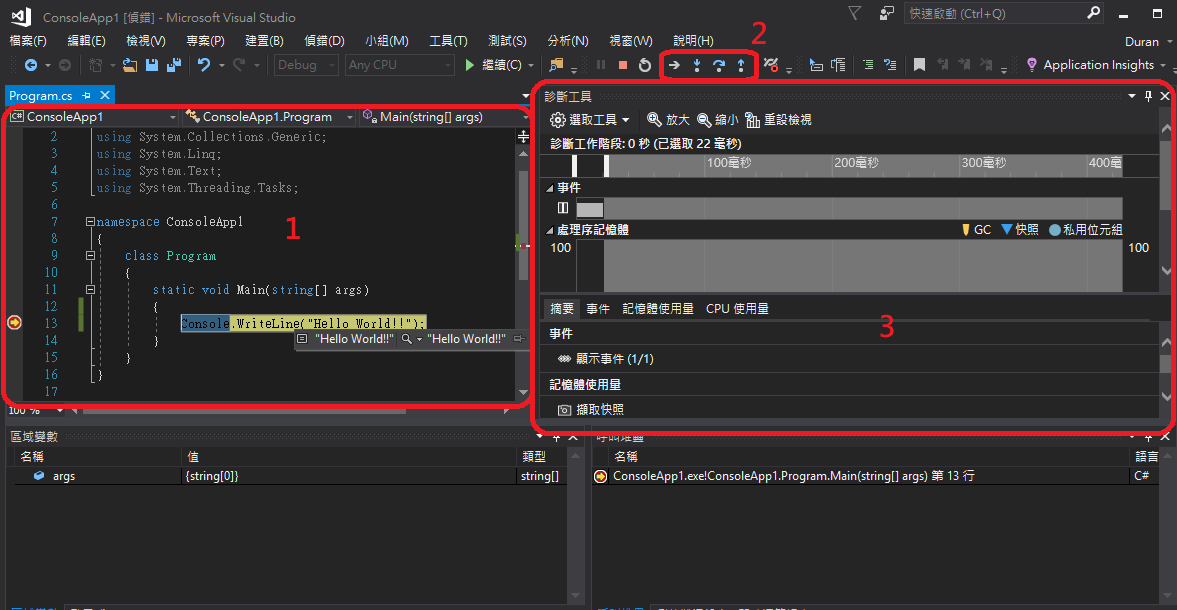The height and width of the screenshot is (610, 1177).
Task: Restart debugging with the circular arrow
Action: point(645,65)
